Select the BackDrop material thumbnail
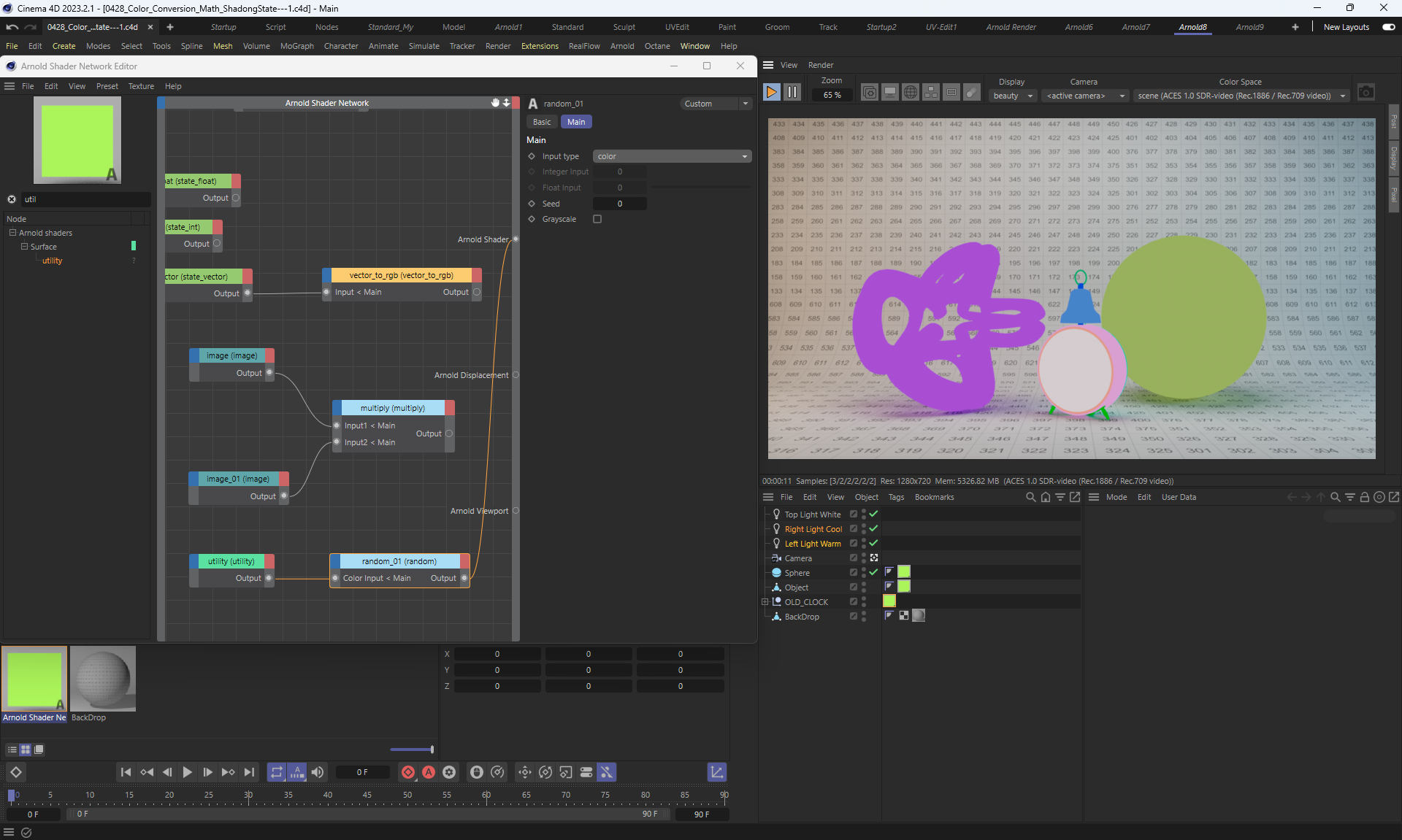Image resolution: width=1402 pixels, height=840 pixels. click(x=103, y=679)
